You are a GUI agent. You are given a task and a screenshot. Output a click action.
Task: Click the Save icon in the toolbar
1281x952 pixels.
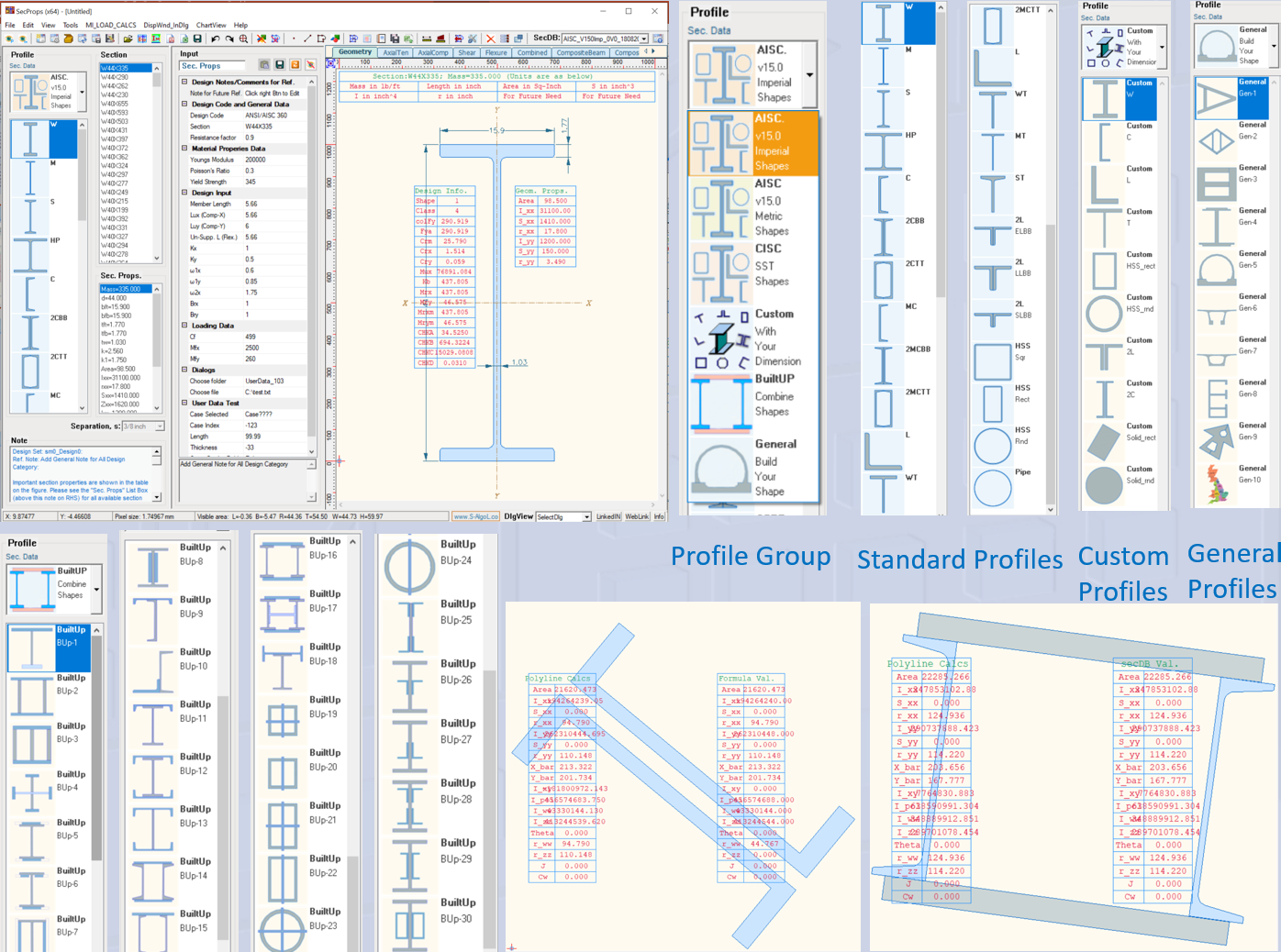pyautogui.click(x=197, y=39)
